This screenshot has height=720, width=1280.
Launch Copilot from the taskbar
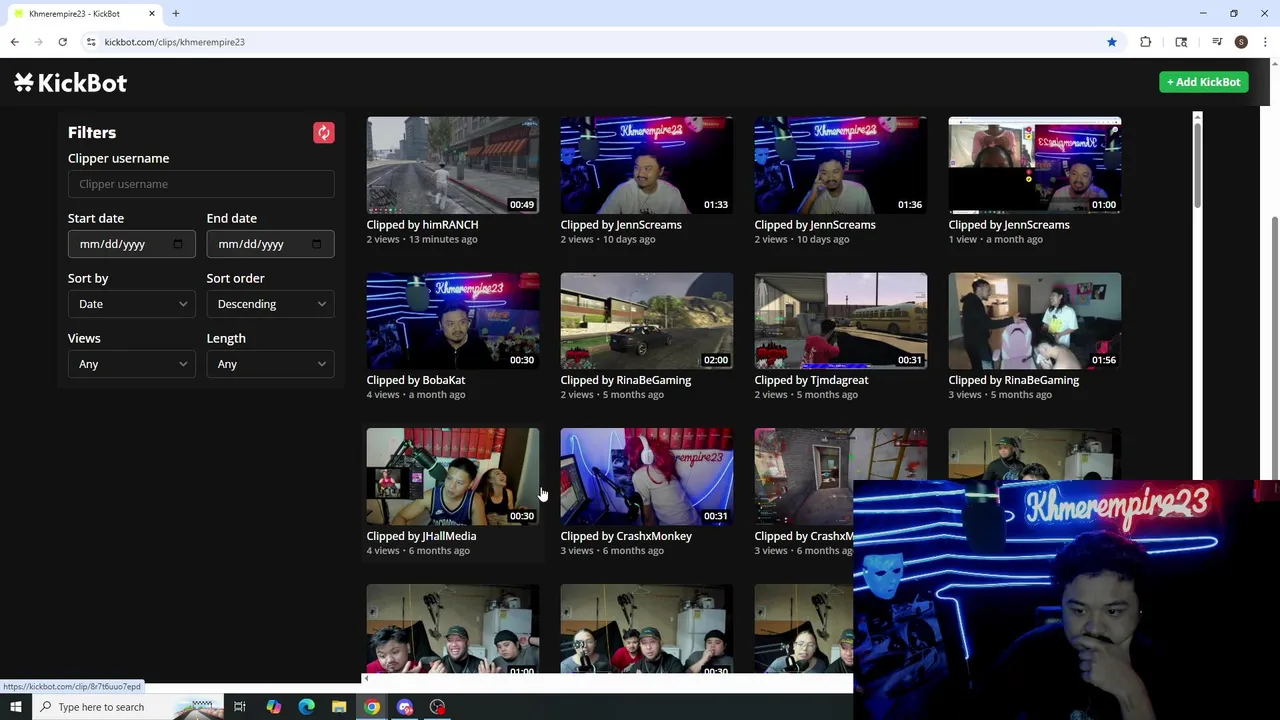tap(273, 707)
